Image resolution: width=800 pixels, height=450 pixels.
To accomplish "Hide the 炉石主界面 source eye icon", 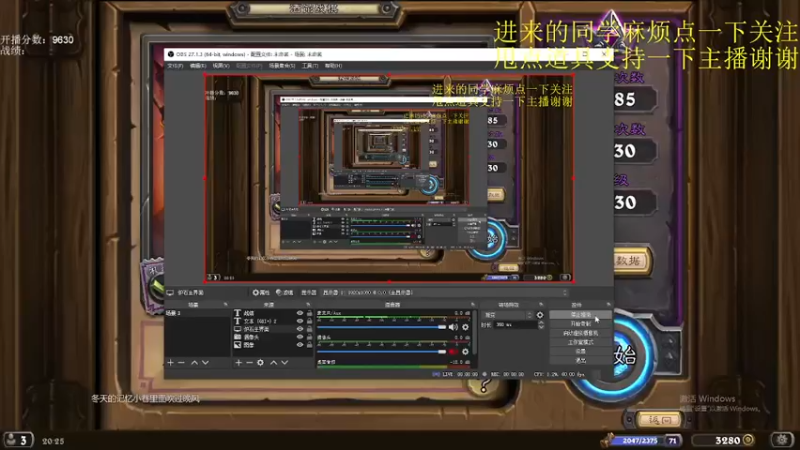I will point(299,329).
